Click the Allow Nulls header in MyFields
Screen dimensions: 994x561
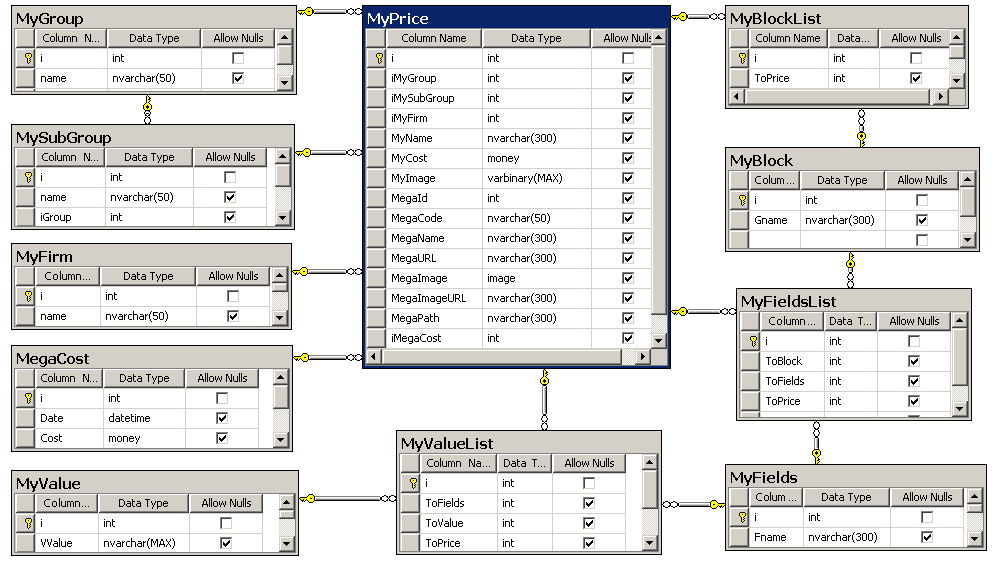pyautogui.click(x=927, y=497)
